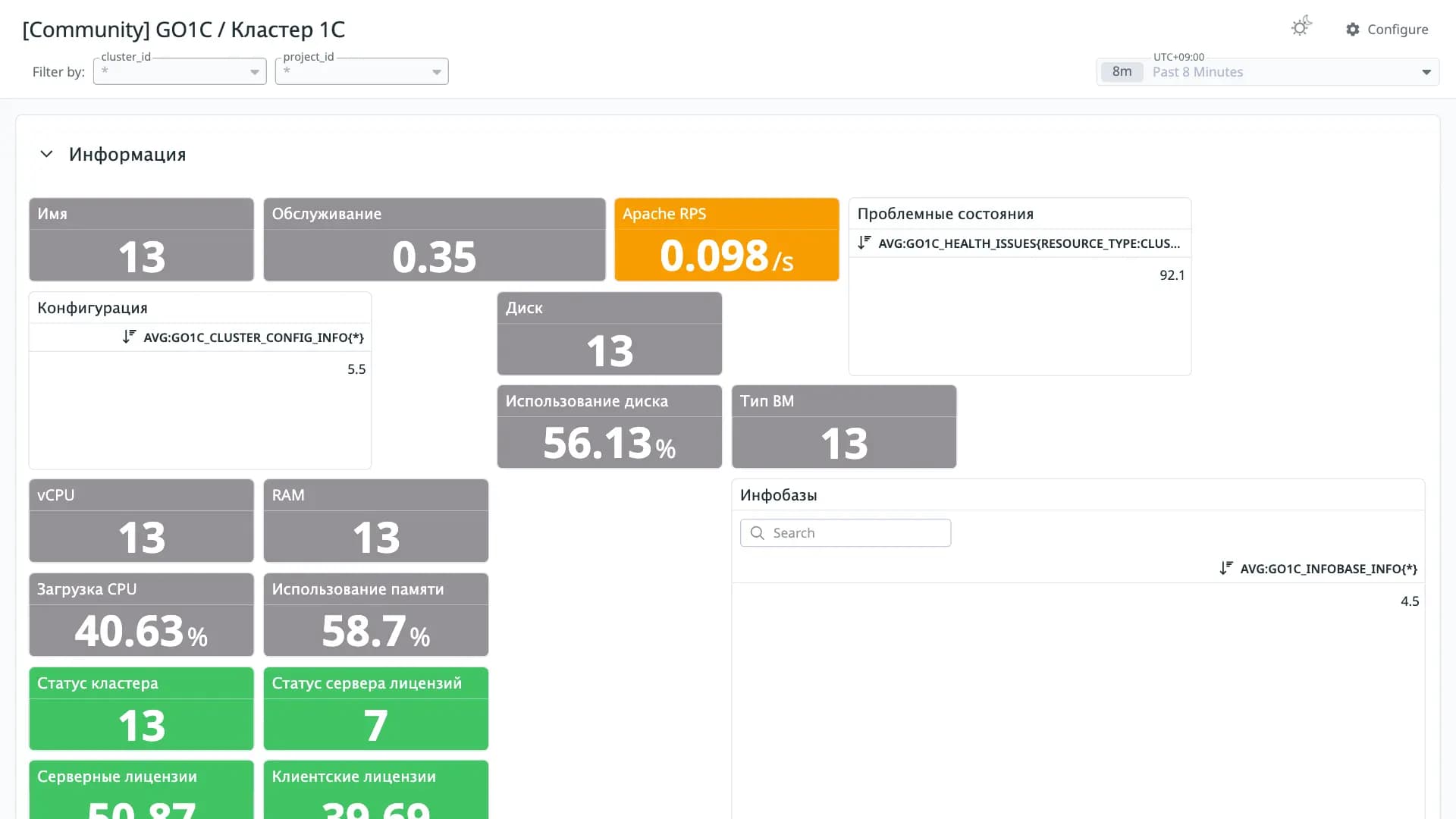Click sort icon in Инфобазы table header
Viewport: 1456px width, 819px height.
tap(1226, 568)
